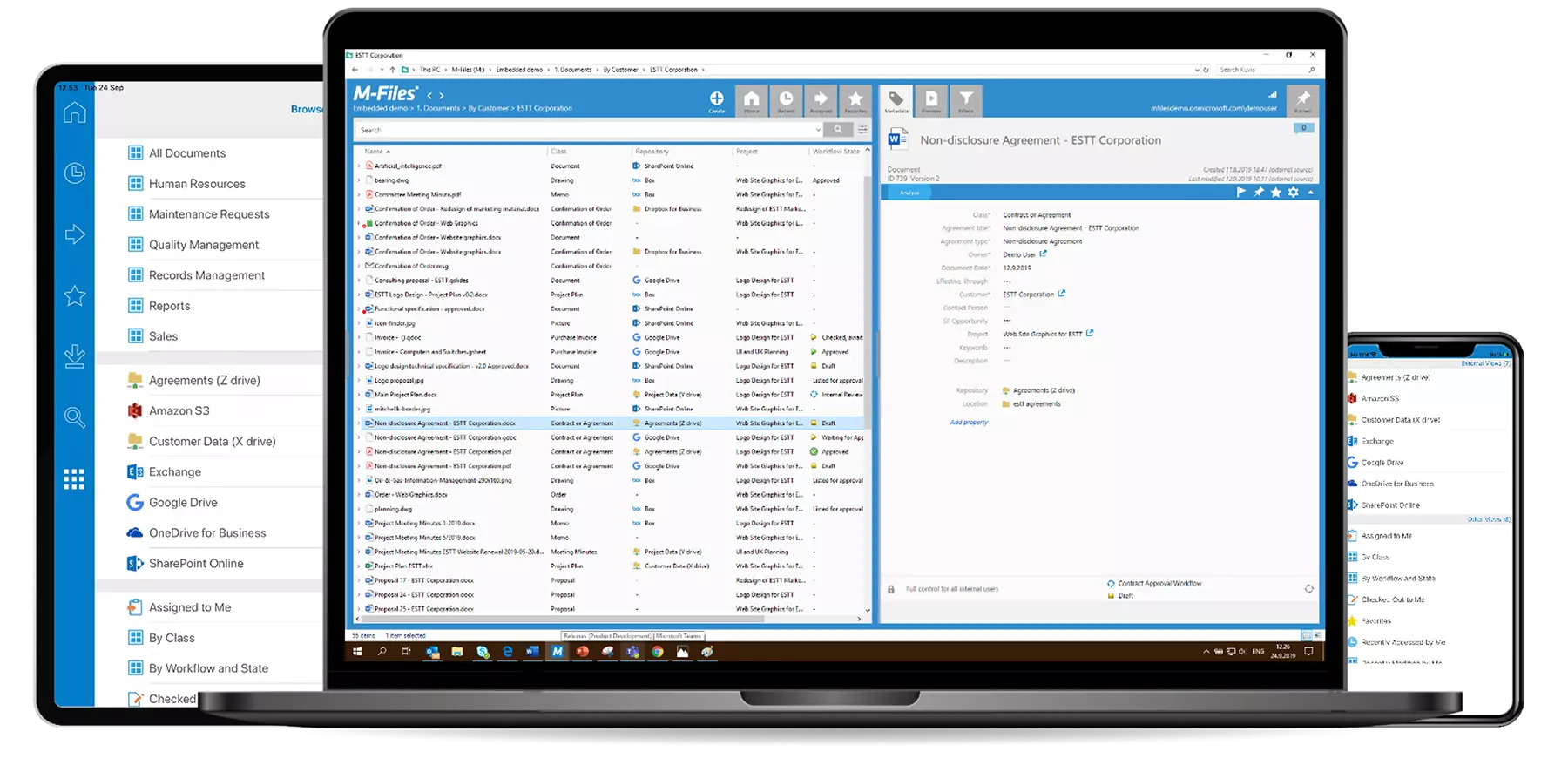This screenshot has width=1568, height=779.
Task: Open the Recent tab with clock icon
Action: (786, 100)
